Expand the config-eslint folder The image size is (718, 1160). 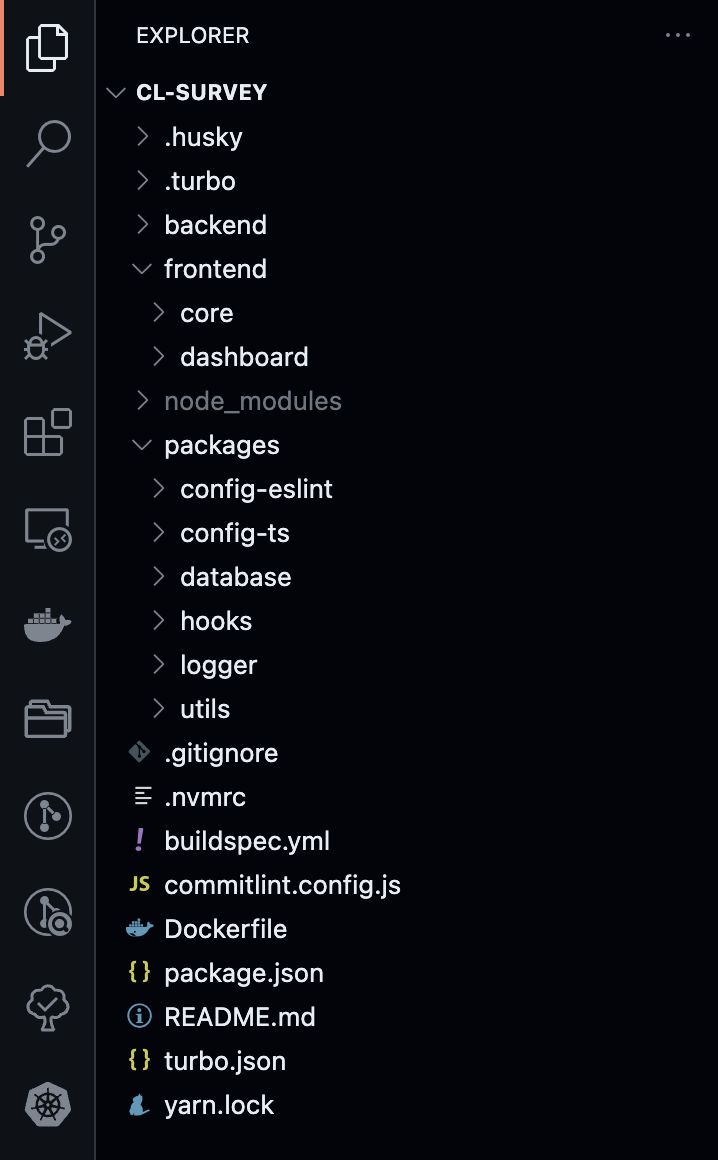point(256,489)
